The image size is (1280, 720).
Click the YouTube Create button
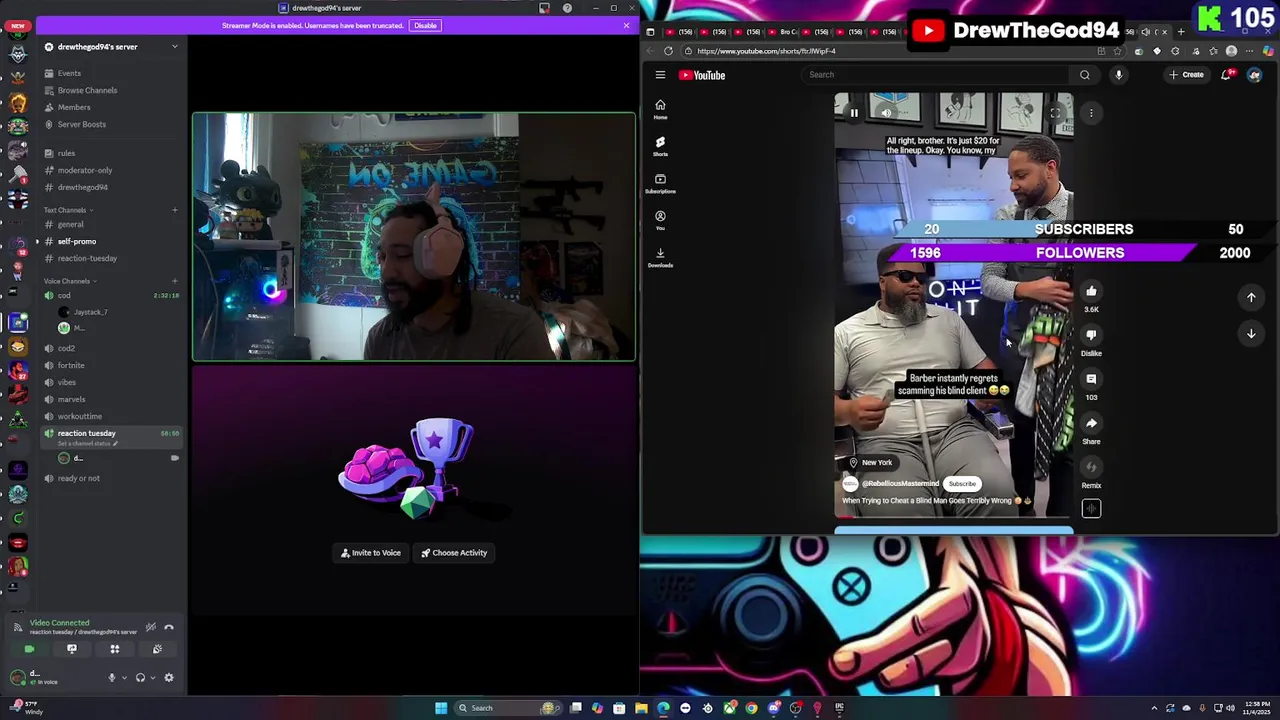(x=1187, y=75)
